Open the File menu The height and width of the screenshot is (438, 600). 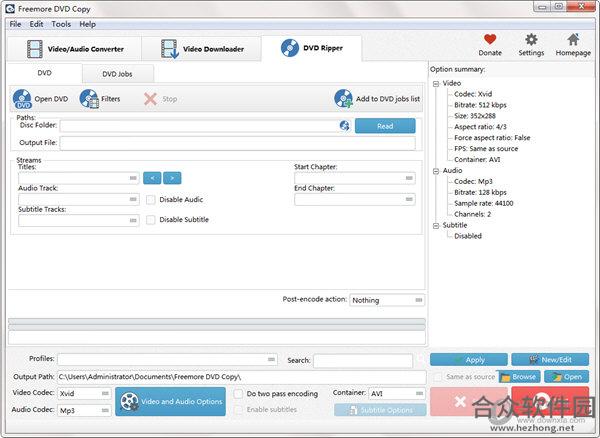(15, 24)
